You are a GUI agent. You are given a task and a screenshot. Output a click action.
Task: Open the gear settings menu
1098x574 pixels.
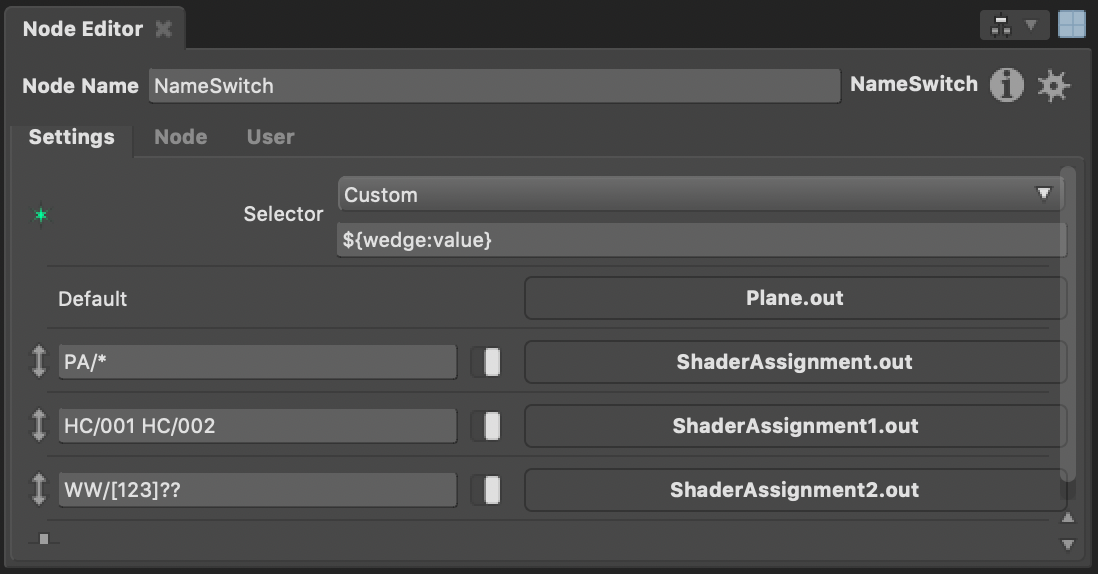pyautogui.click(x=1053, y=86)
